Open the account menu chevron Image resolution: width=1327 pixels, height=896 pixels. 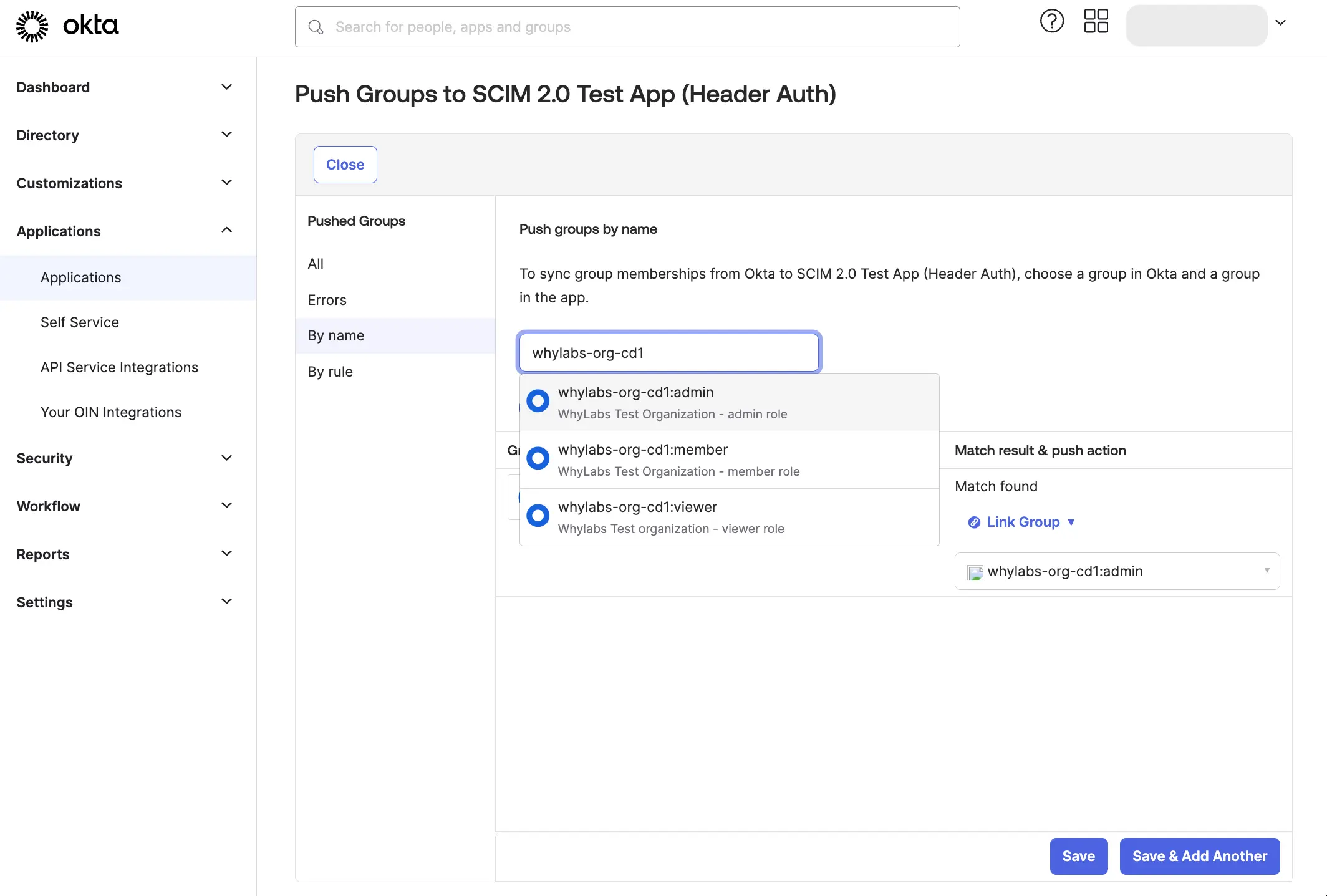click(1281, 22)
